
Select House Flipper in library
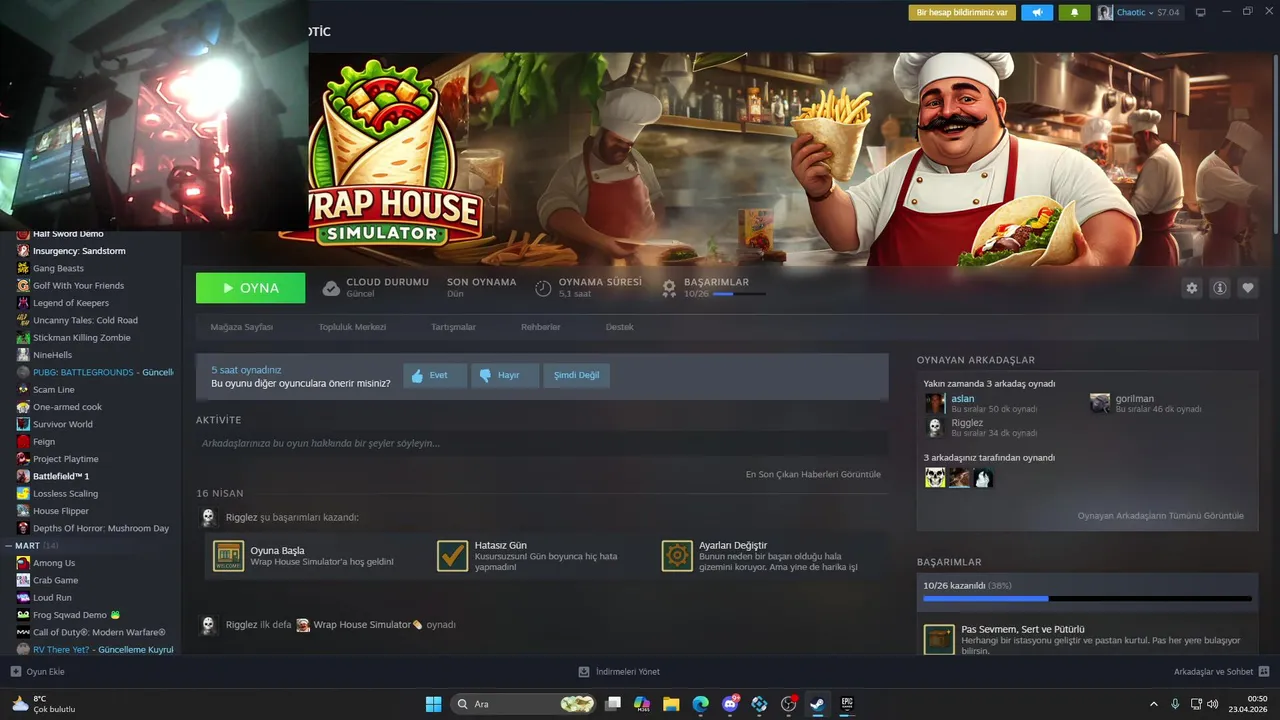click(x=61, y=511)
